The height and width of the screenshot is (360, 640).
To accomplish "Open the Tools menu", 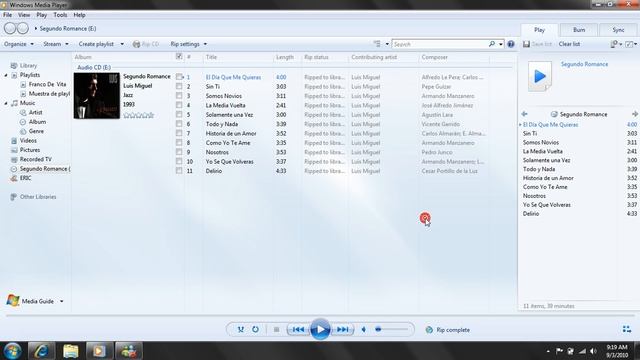I will tap(60, 15).
